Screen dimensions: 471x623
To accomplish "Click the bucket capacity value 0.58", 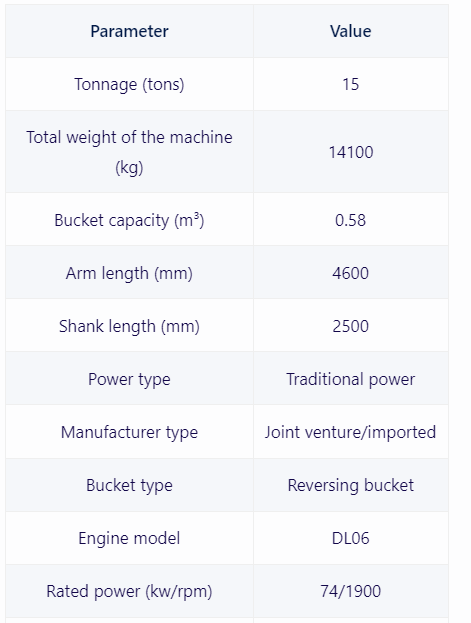I will tap(351, 220).
